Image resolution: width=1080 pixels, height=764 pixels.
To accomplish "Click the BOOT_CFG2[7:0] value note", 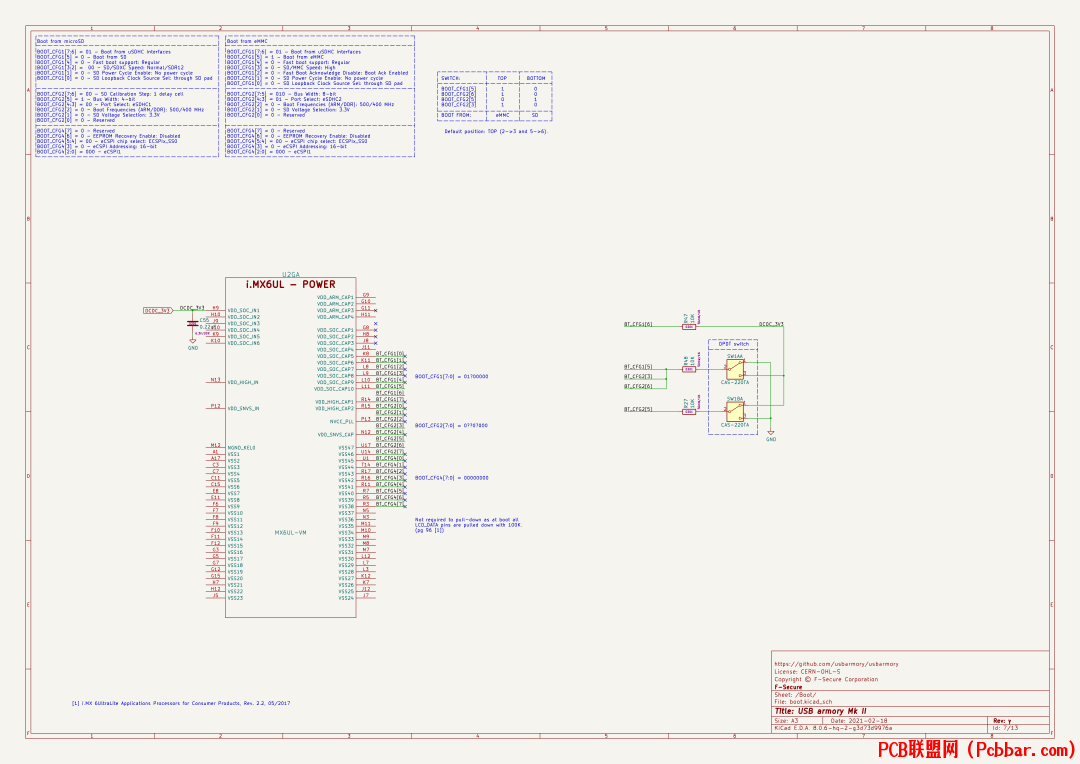I will pos(452,426).
